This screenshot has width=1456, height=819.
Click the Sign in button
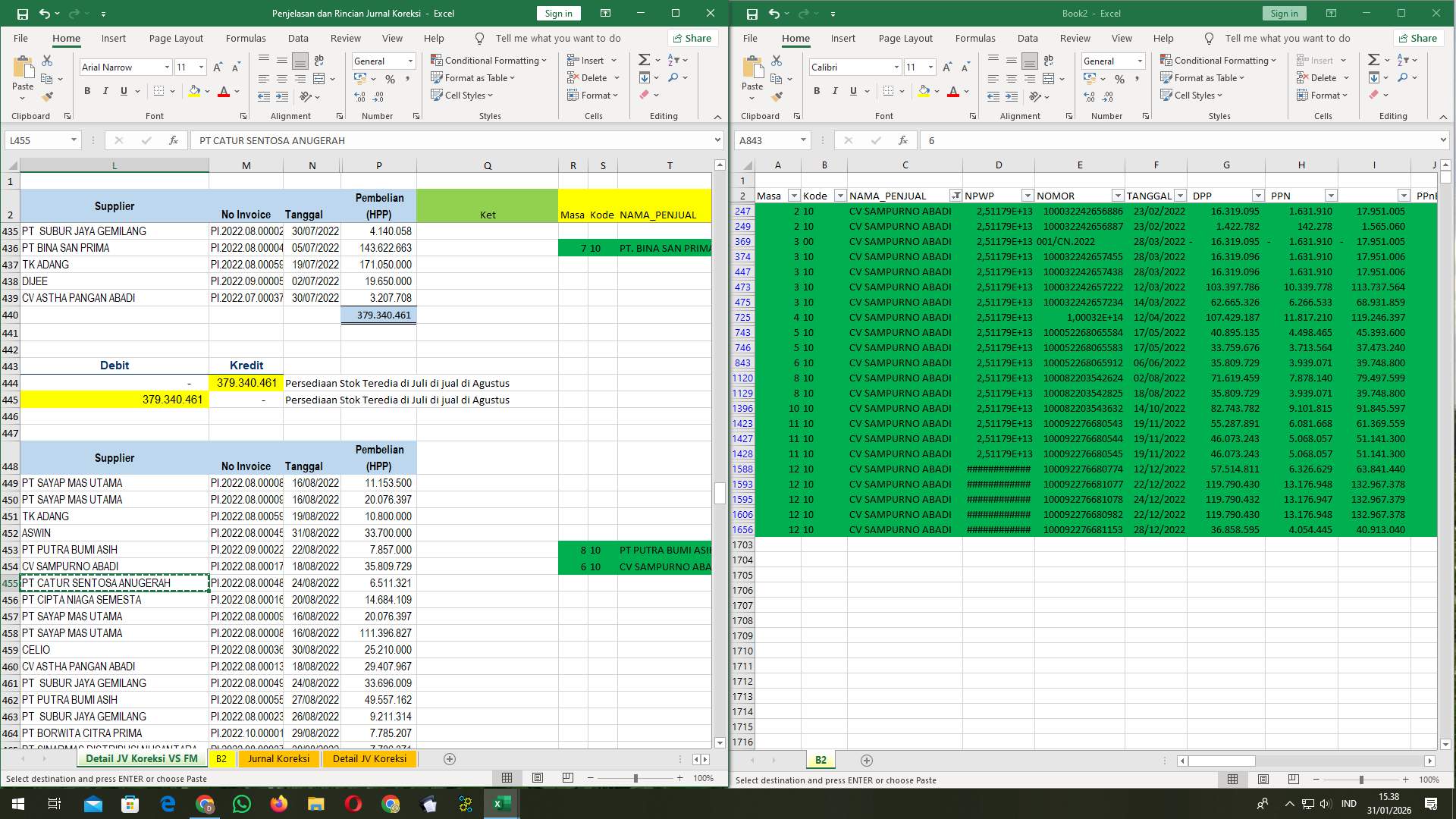pyautogui.click(x=558, y=13)
